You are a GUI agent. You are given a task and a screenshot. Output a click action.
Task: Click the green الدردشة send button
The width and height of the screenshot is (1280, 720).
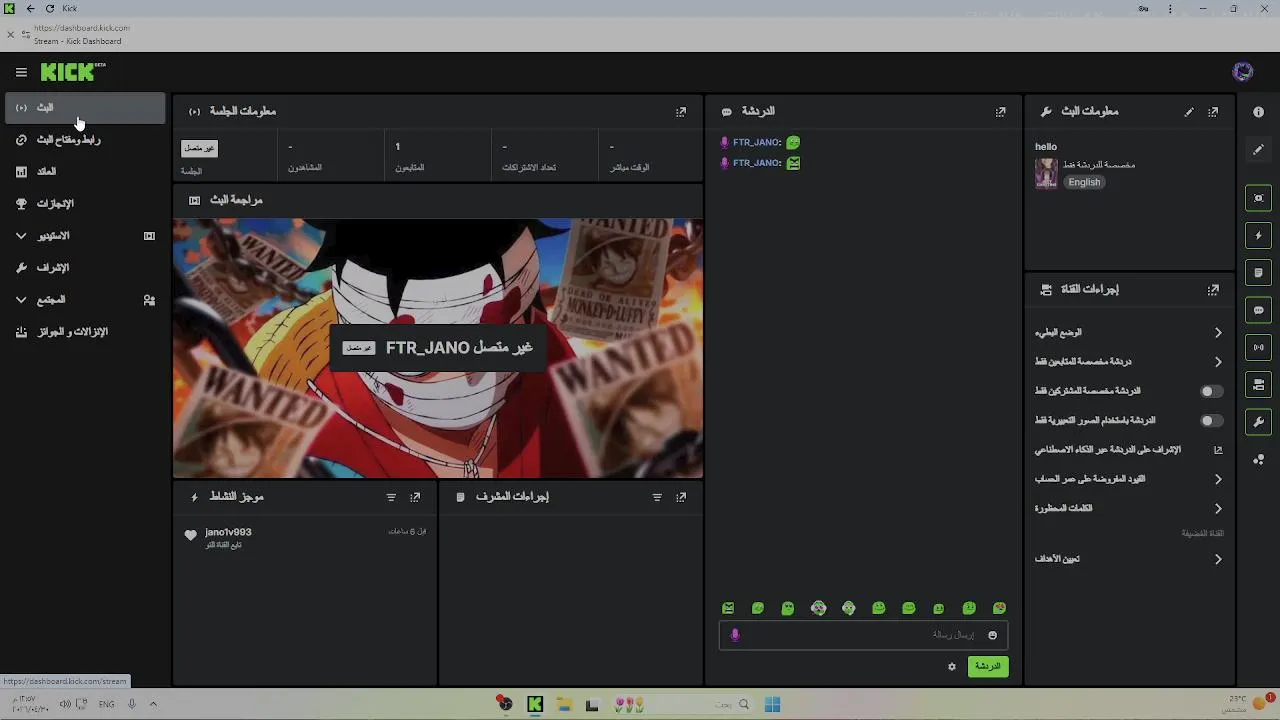pos(988,667)
